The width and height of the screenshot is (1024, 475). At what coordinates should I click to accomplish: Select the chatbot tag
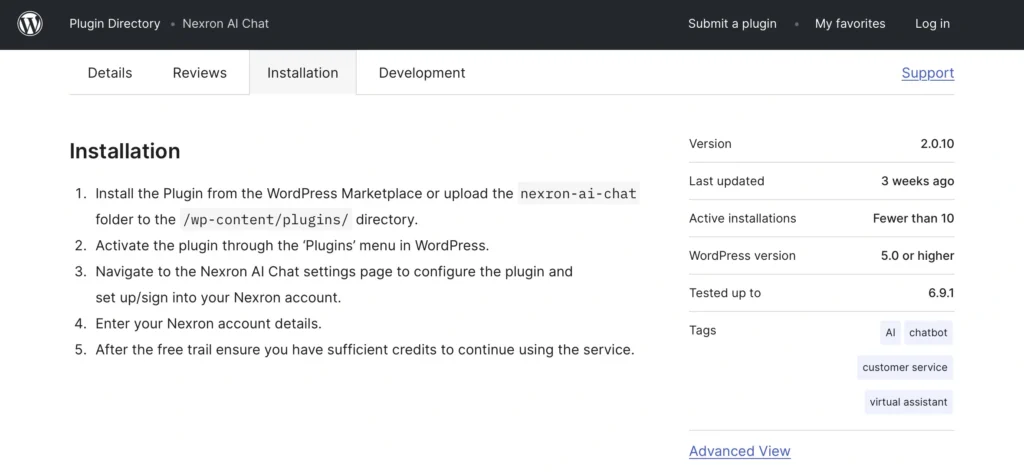(929, 333)
